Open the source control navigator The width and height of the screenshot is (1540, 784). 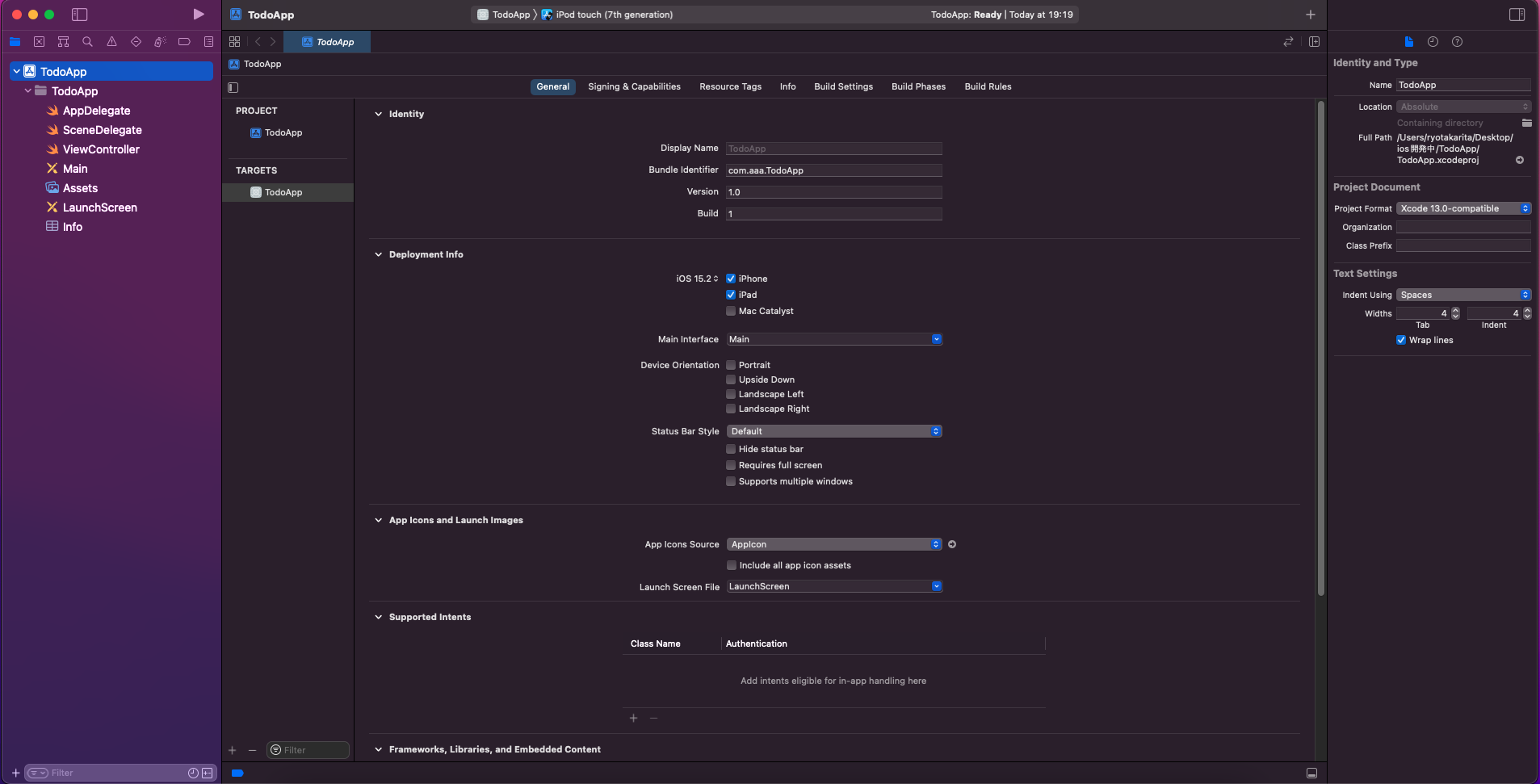pos(39,41)
